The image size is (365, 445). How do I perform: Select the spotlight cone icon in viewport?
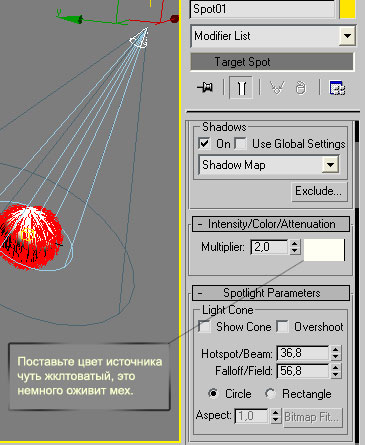click(139, 39)
